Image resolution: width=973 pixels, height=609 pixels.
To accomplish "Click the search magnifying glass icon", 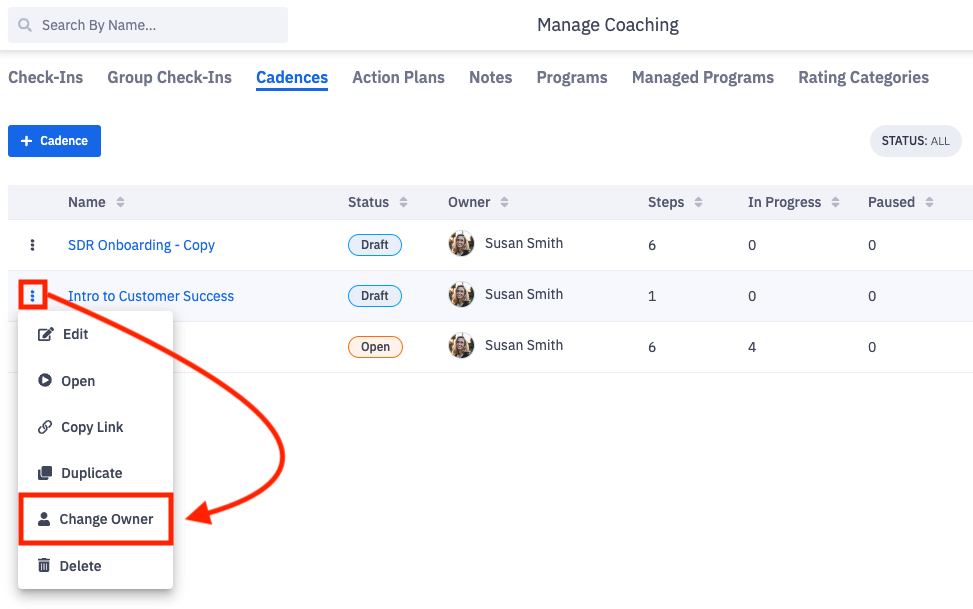I will point(24,24).
